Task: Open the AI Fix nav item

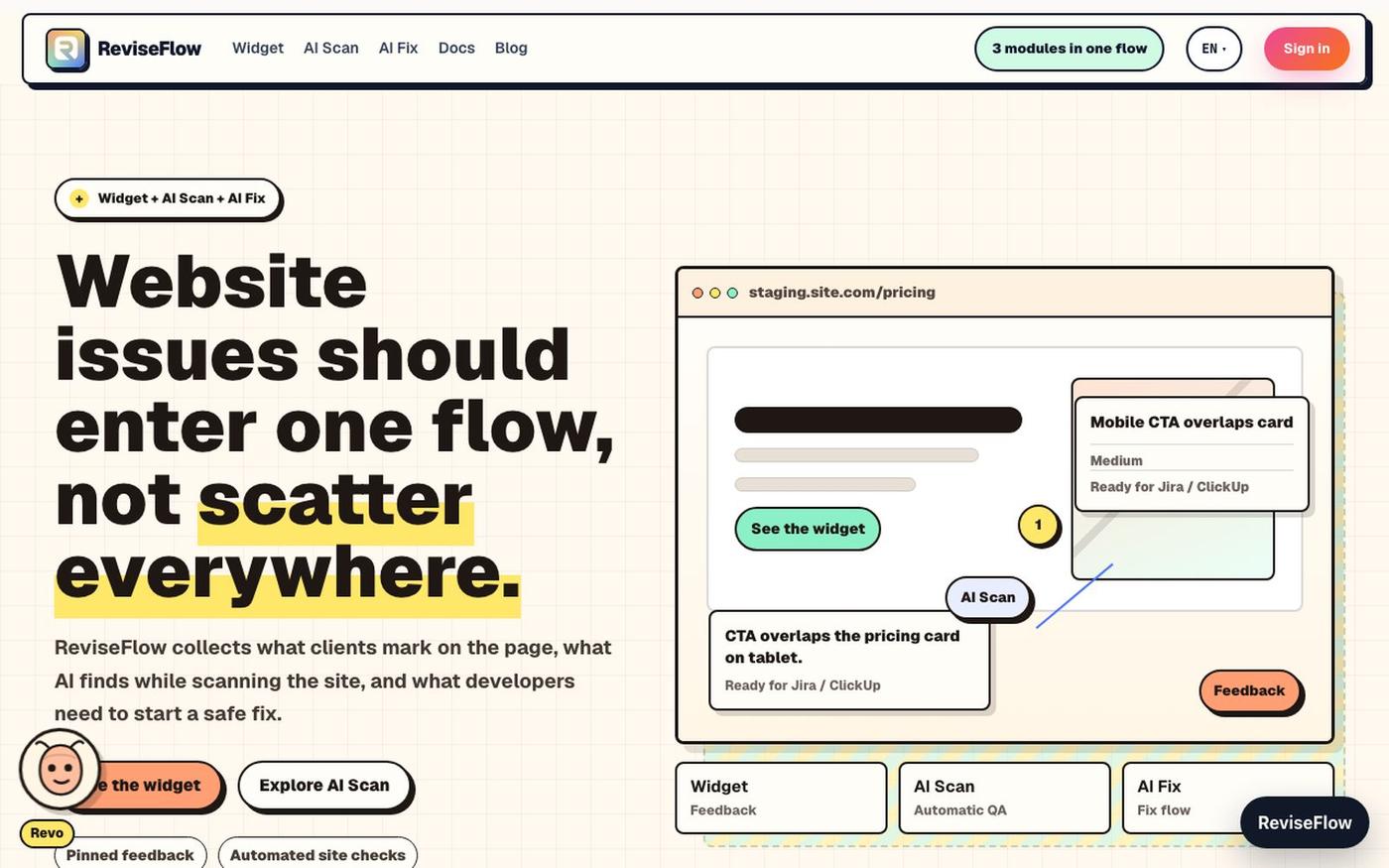Action: coord(399,48)
